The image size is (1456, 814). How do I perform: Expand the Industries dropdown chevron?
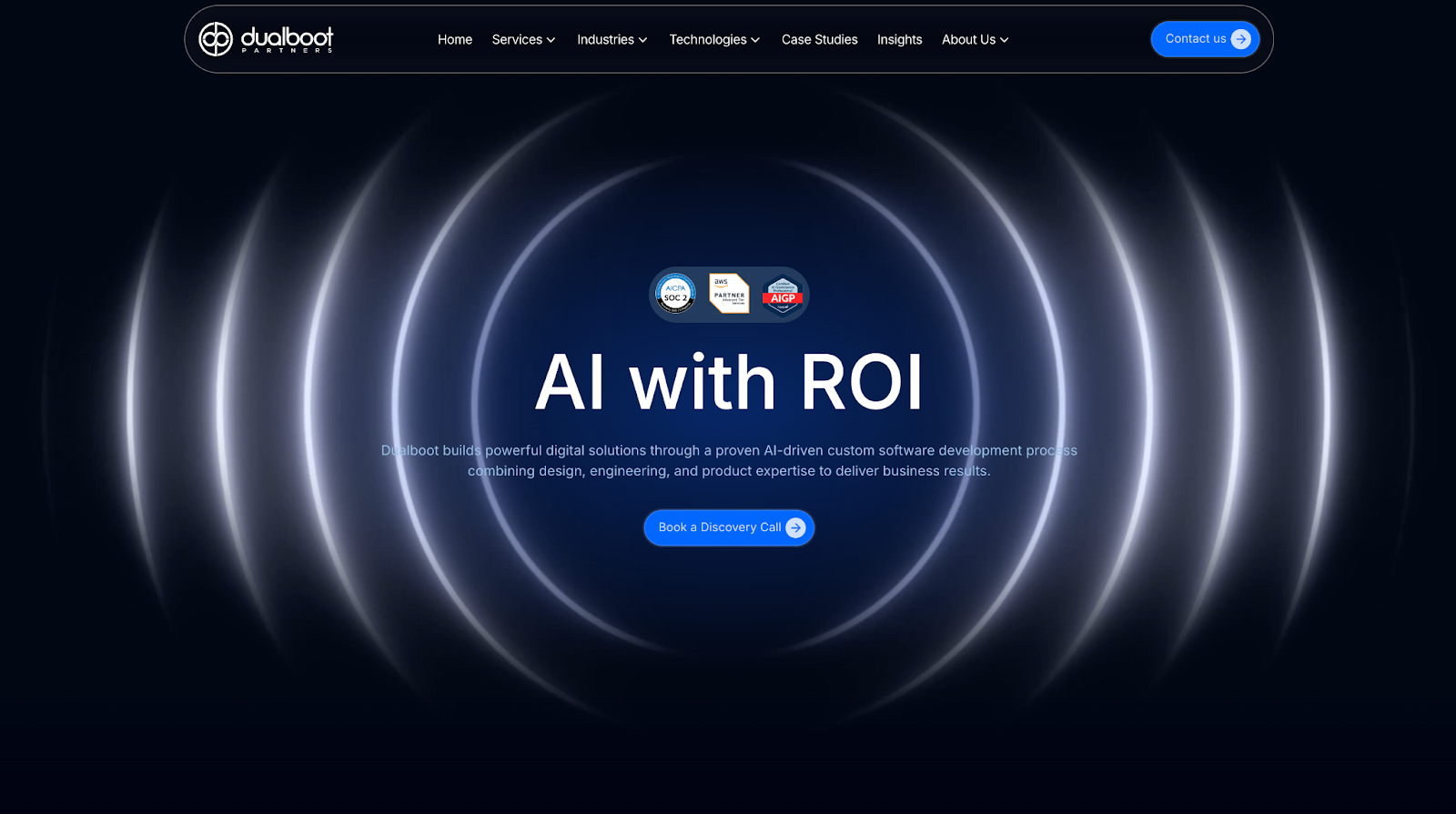tap(642, 40)
